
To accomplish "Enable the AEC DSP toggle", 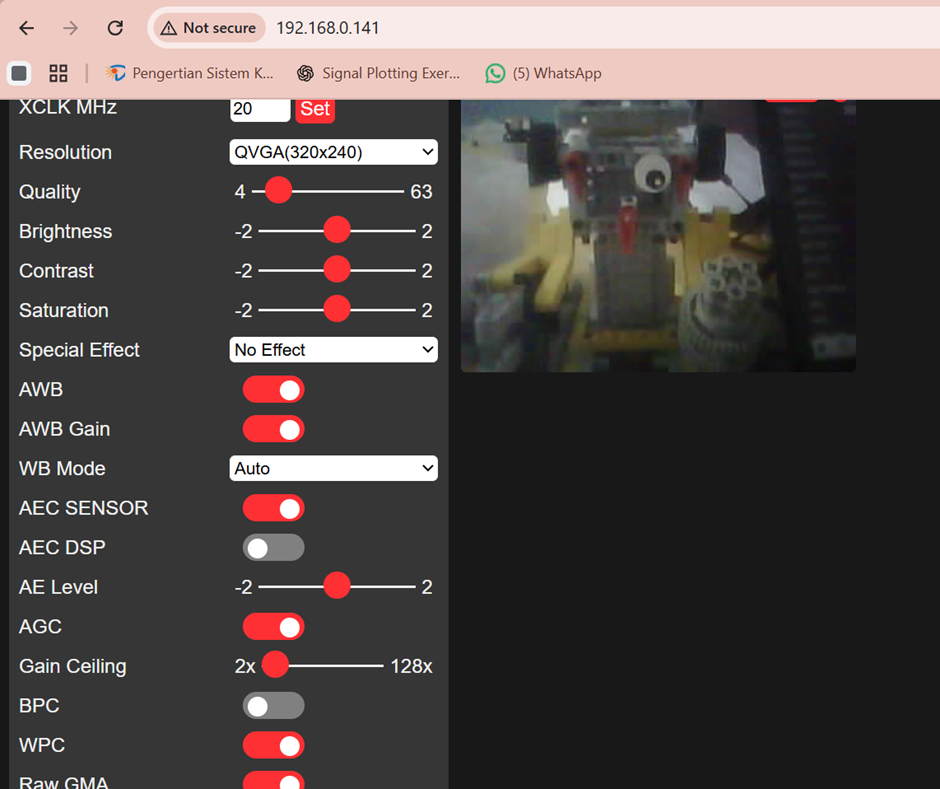I will point(273,548).
